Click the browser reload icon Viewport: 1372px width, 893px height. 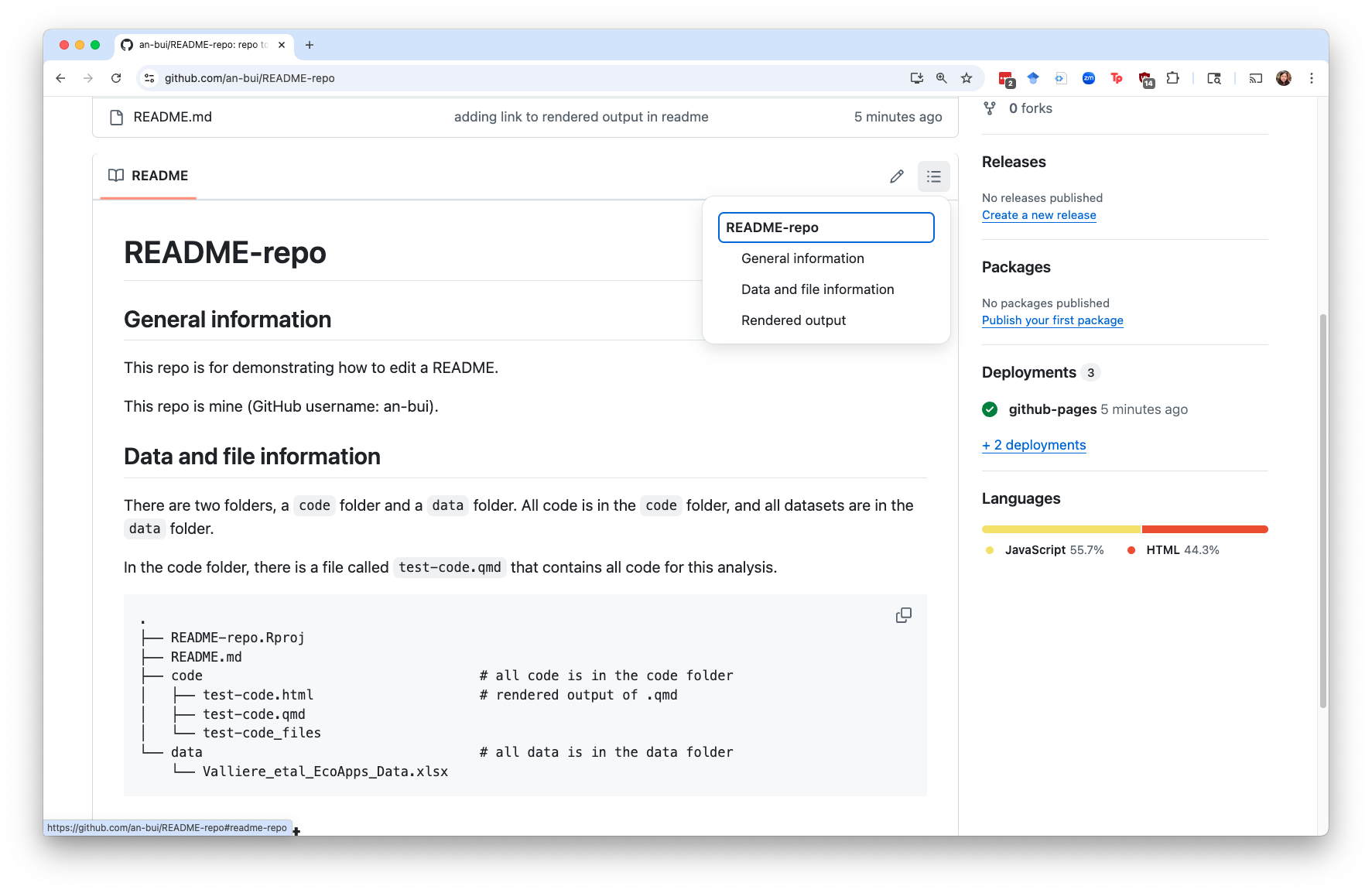click(x=116, y=78)
